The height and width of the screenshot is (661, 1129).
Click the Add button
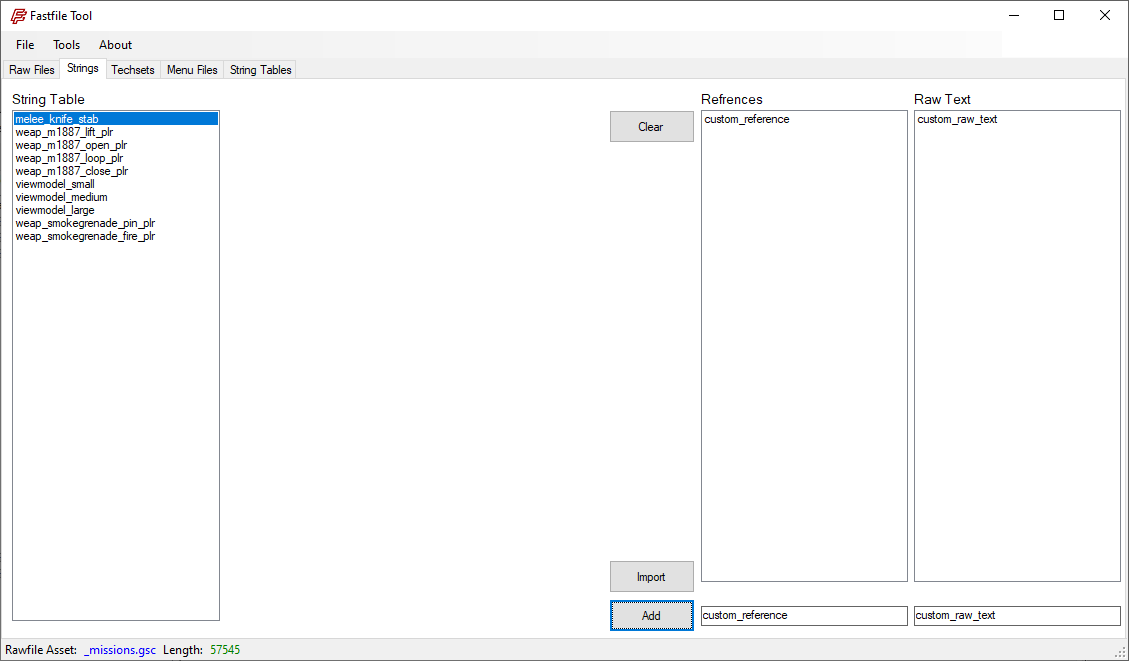[x=651, y=616]
